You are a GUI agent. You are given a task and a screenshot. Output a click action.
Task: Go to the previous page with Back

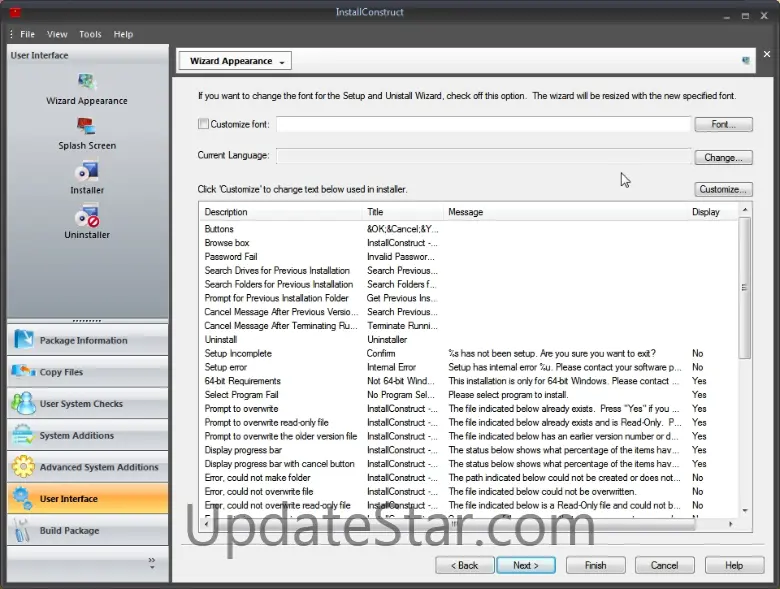coord(465,565)
